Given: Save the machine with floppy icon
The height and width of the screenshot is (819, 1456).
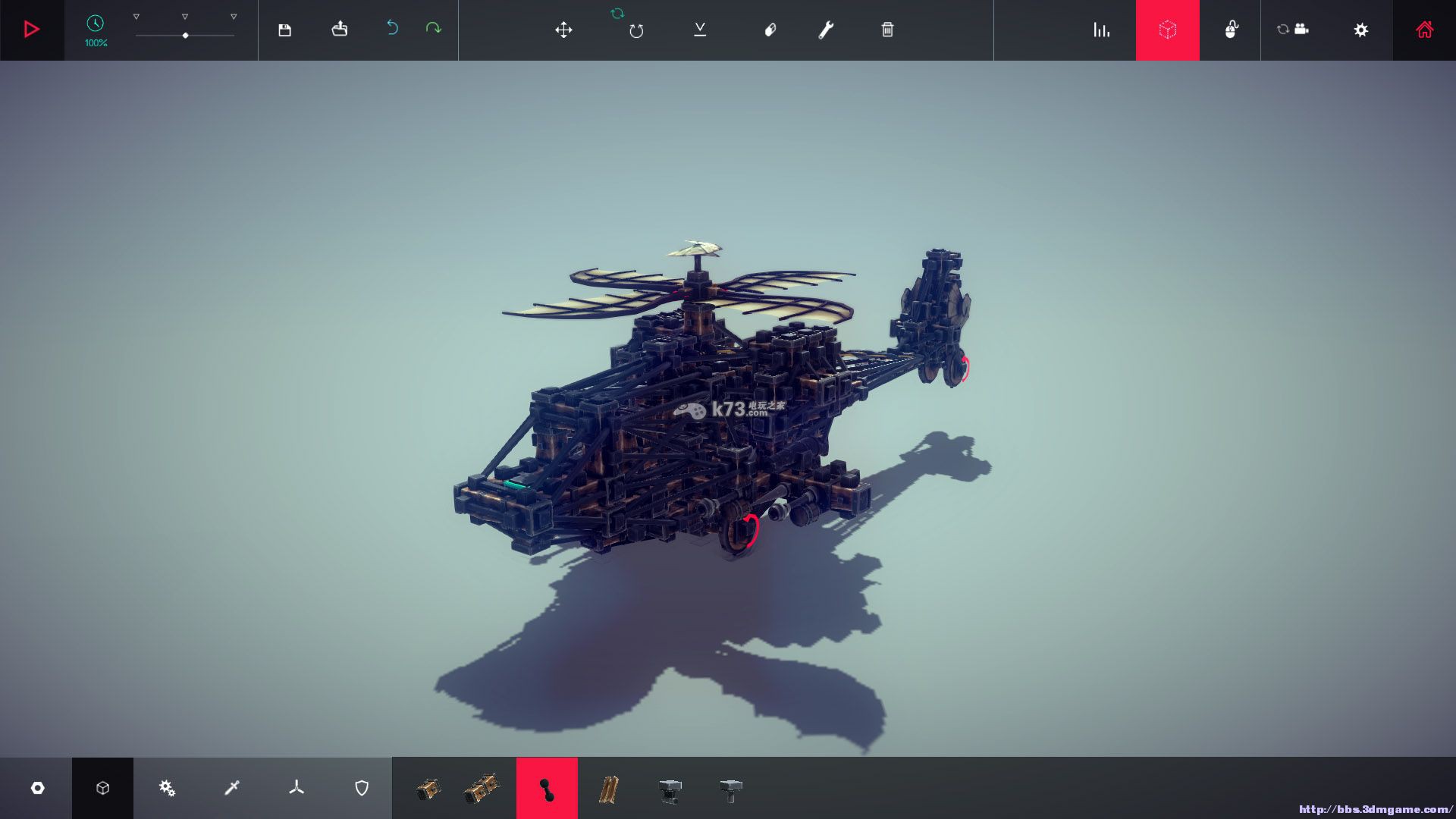Looking at the screenshot, I should (x=284, y=30).
